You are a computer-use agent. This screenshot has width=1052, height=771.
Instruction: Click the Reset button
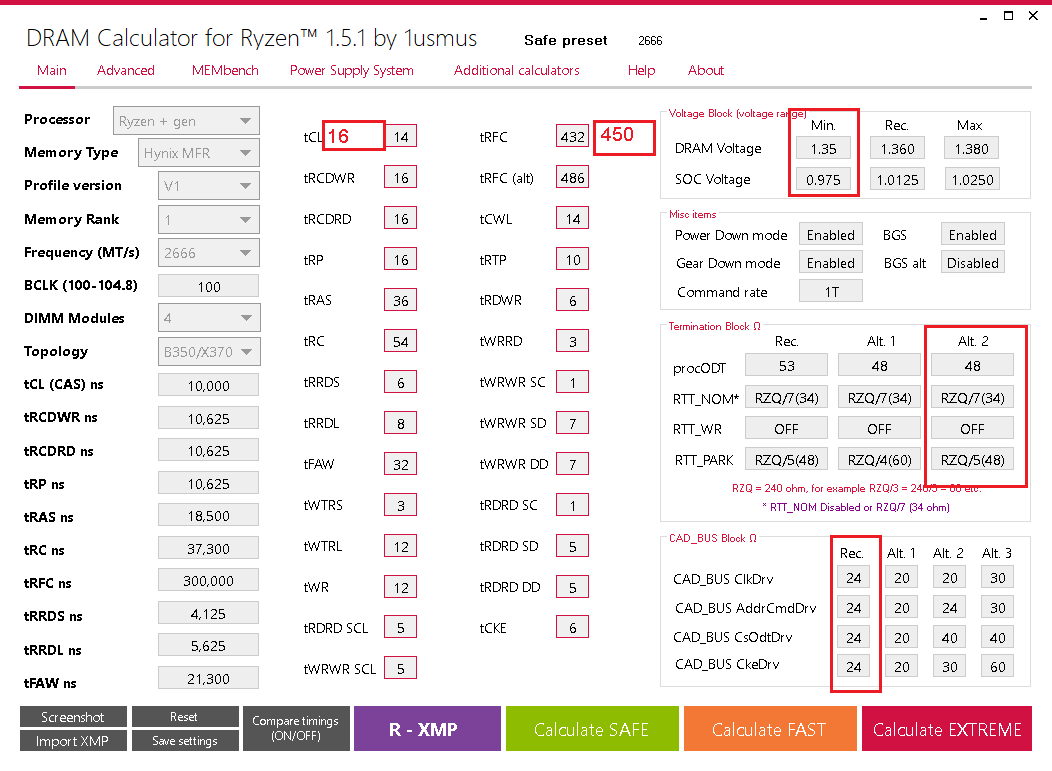[x=185, y=717]
